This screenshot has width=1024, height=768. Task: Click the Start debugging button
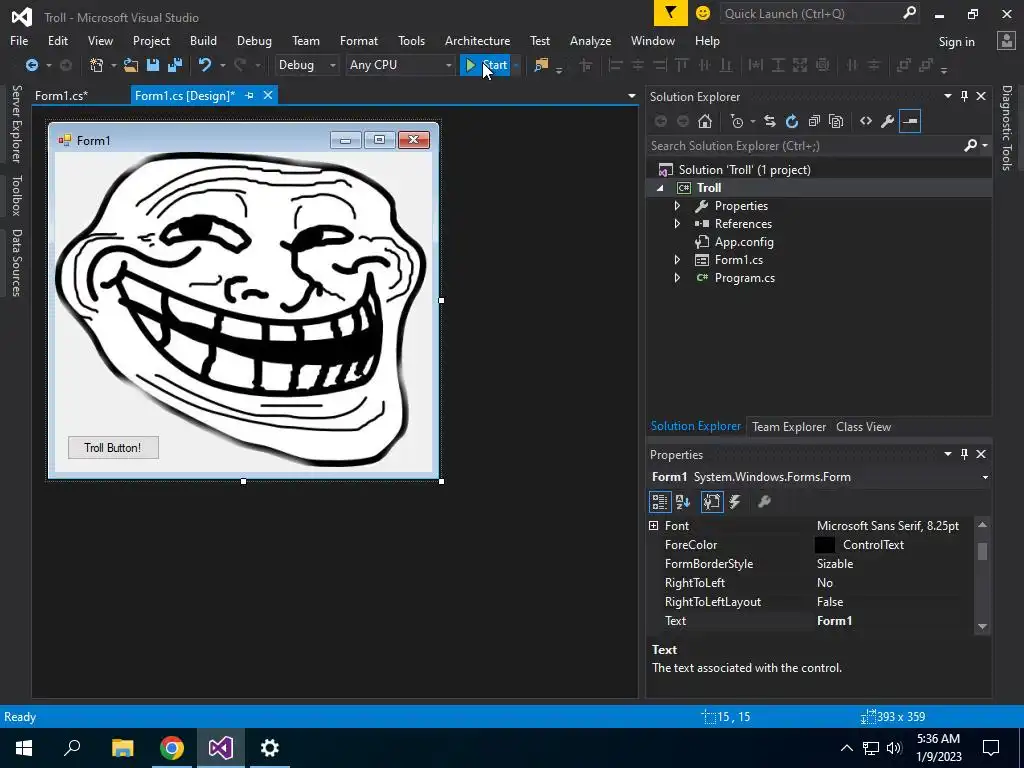click(485, 65)
